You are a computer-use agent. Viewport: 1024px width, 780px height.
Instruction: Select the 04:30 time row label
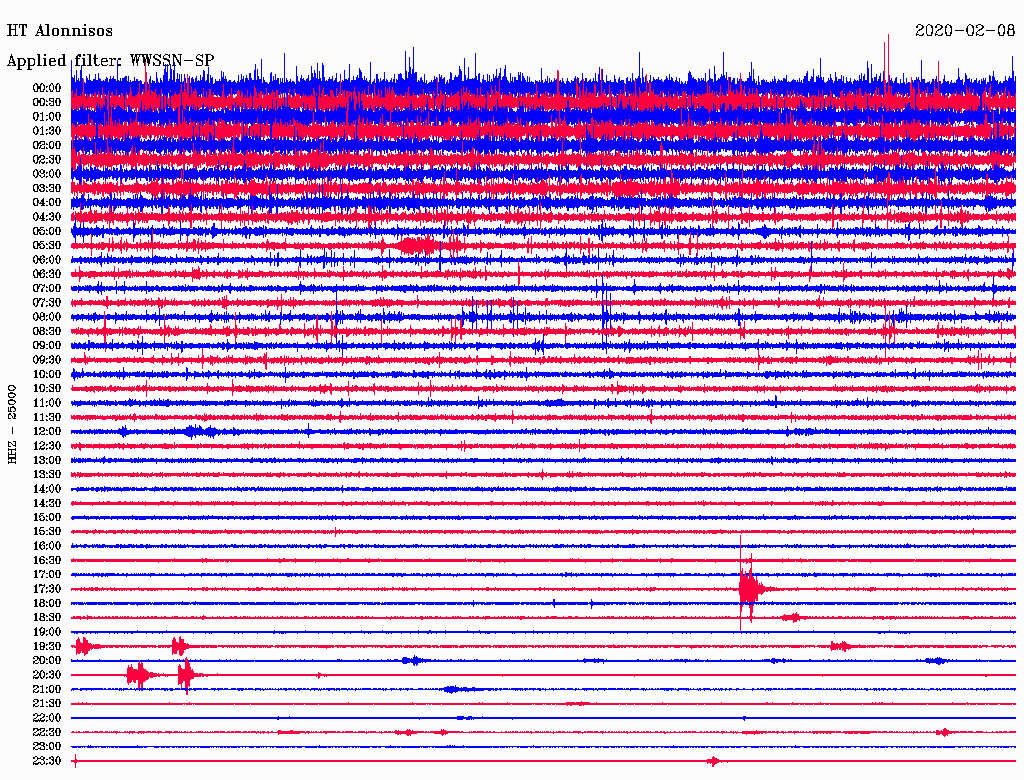pos(47,217)
